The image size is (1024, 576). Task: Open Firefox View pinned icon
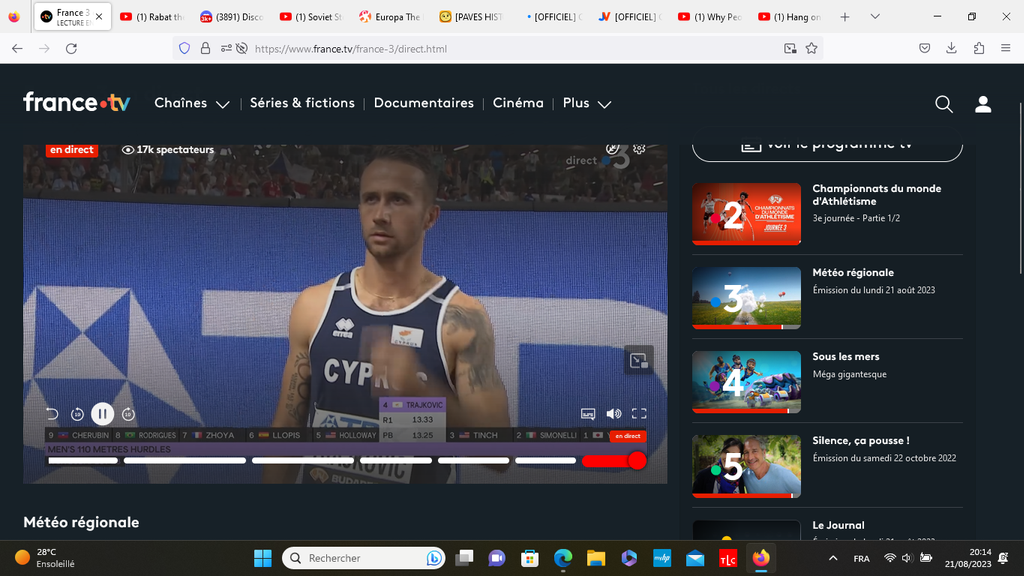(14, 17)
